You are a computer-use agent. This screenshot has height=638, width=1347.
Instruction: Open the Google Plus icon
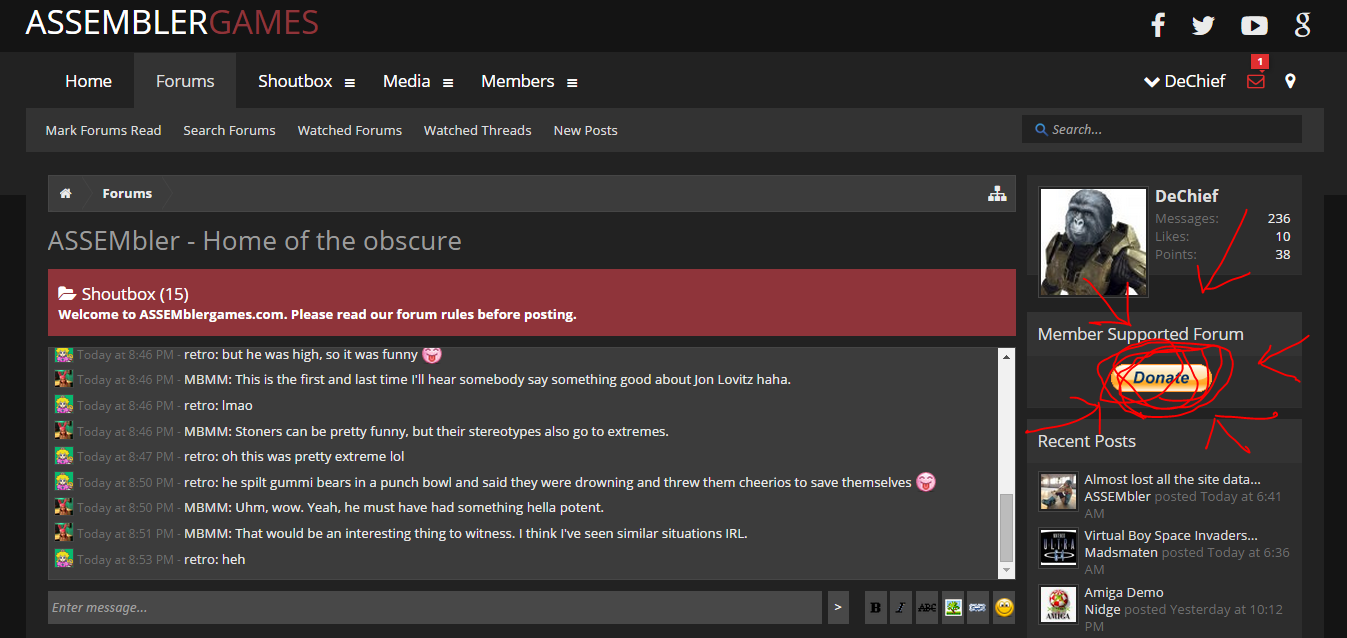(x=1302, y=25)
